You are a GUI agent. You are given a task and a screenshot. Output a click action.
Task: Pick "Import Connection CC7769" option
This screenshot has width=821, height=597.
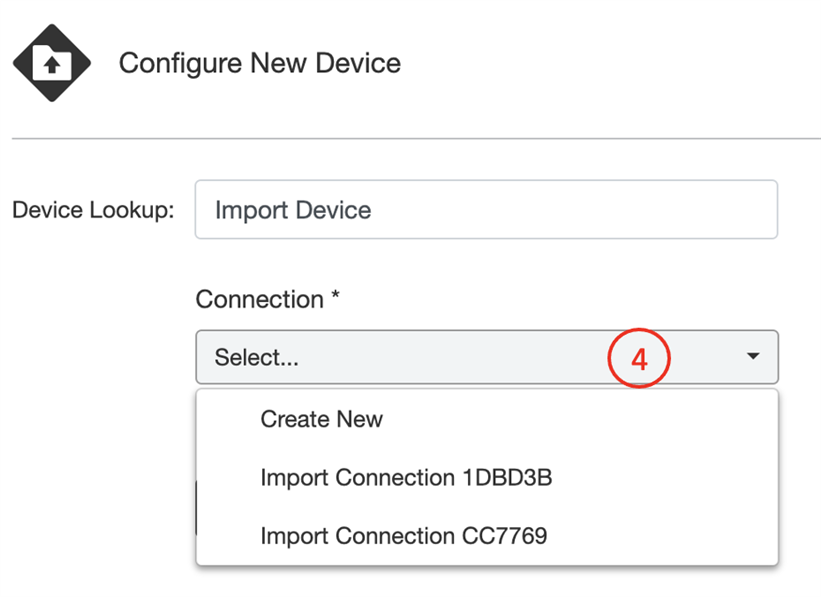[403, 535]
